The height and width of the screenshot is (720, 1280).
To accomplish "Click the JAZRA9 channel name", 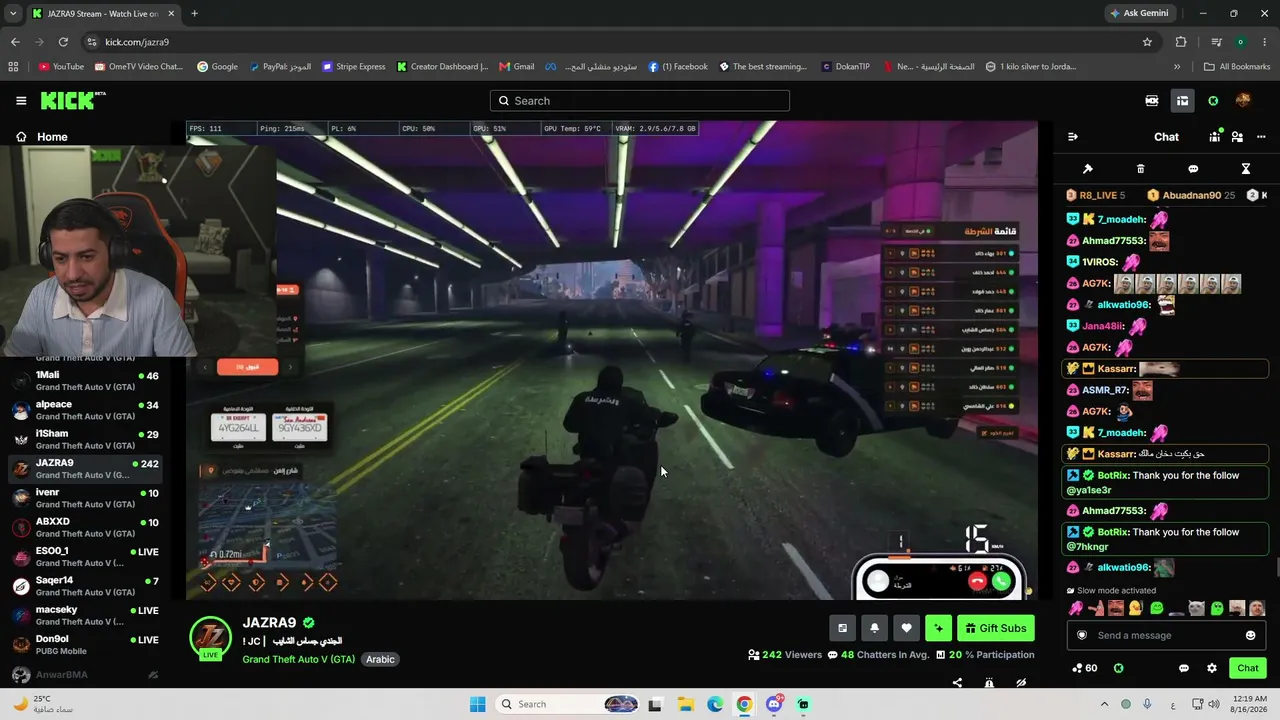I will click(x=269, y=623).
